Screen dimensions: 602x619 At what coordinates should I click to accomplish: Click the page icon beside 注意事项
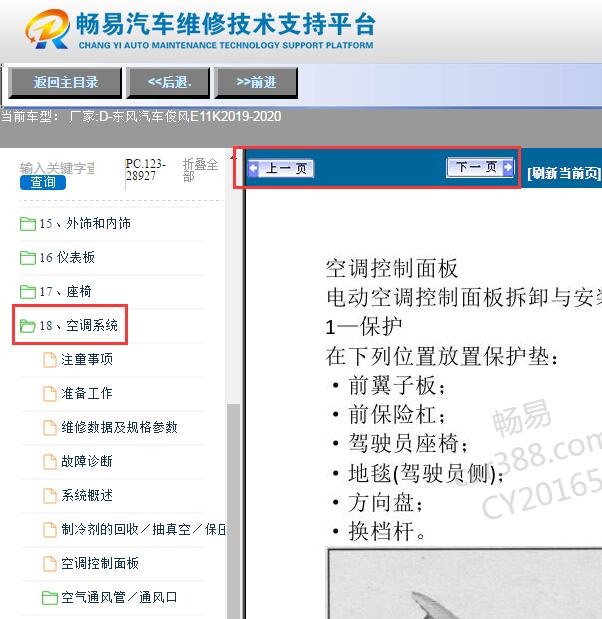pos(50,360)
